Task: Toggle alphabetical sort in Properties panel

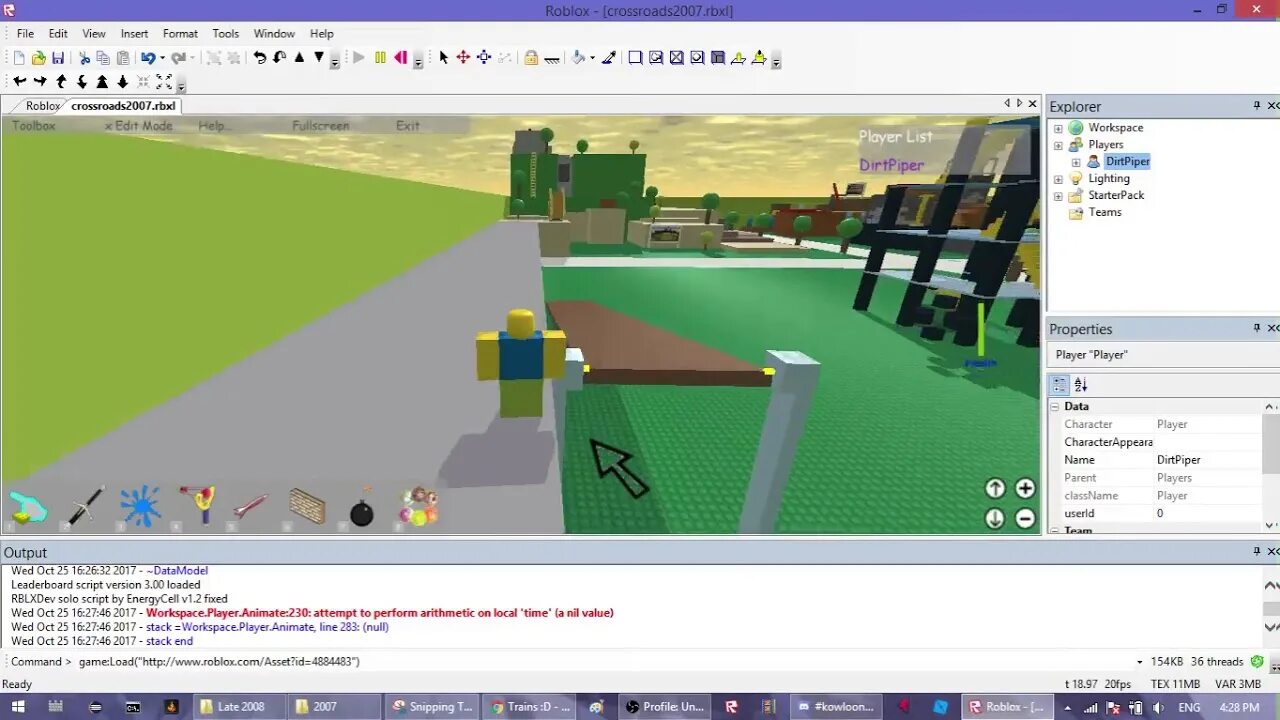Action: 1080,385
